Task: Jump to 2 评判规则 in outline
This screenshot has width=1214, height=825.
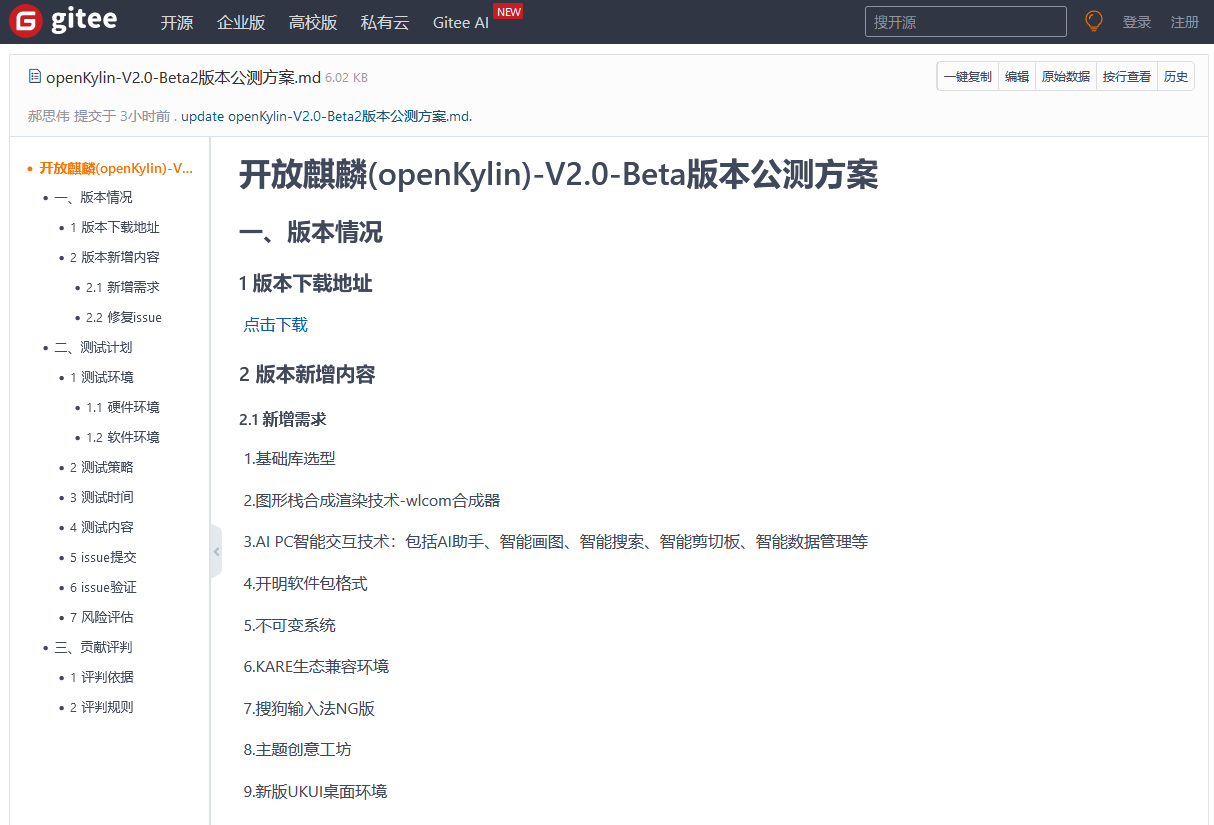Action: pos(102,707)
